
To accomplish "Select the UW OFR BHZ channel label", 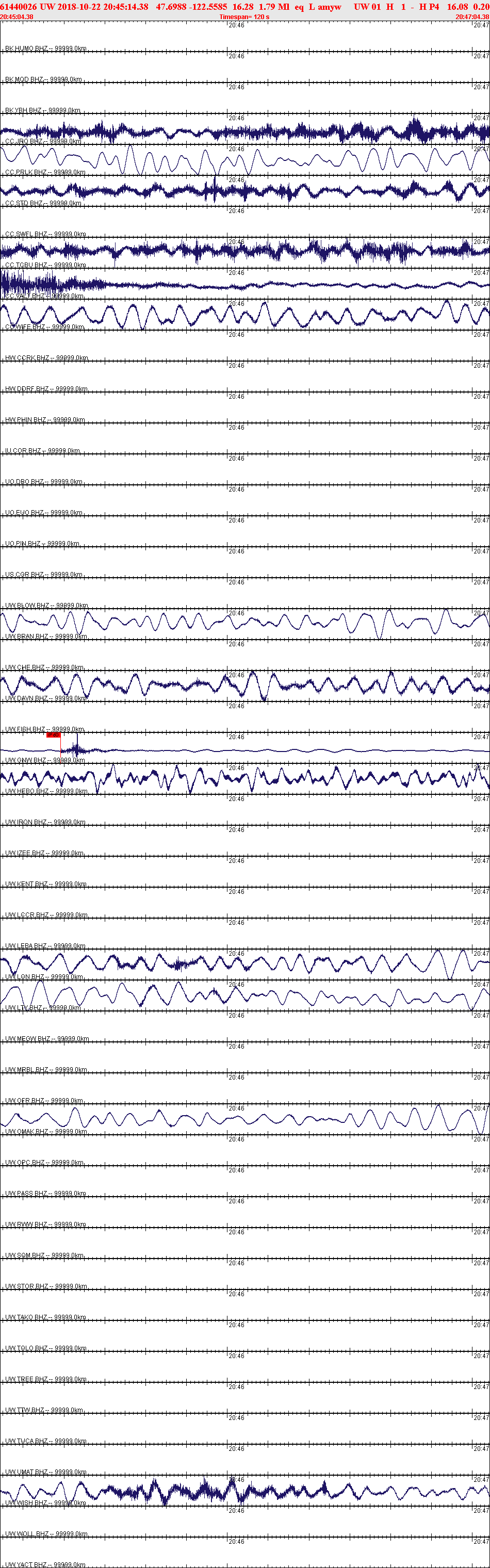I will click(44, 1100).
